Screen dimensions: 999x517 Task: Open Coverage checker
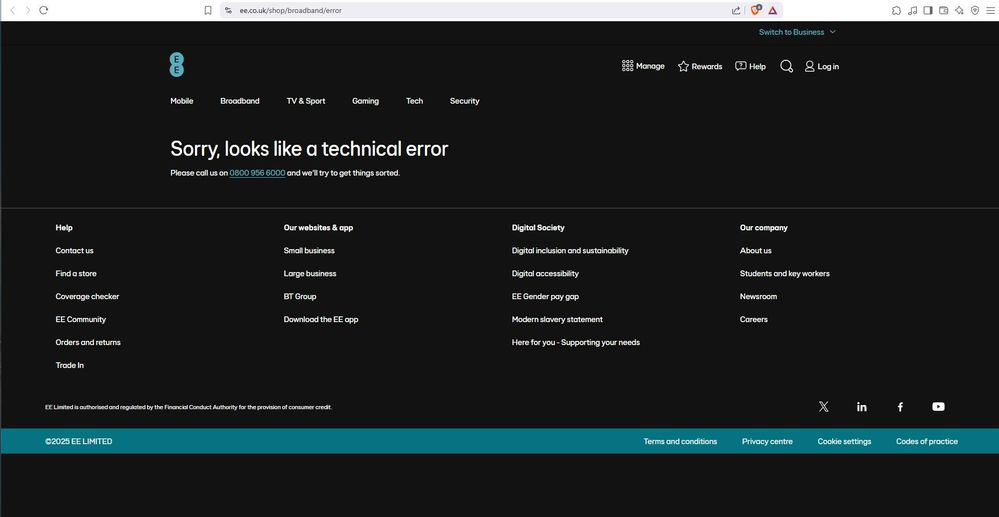pyautogui.click(x=87, y=296)
